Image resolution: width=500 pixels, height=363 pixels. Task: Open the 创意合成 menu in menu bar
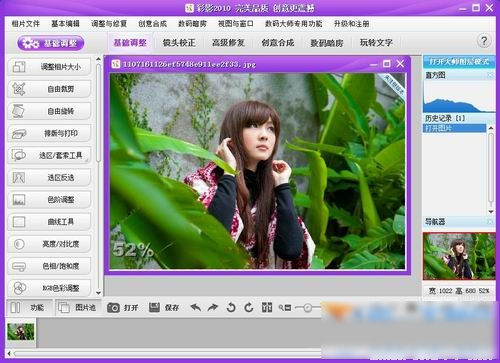click(152, 24)
